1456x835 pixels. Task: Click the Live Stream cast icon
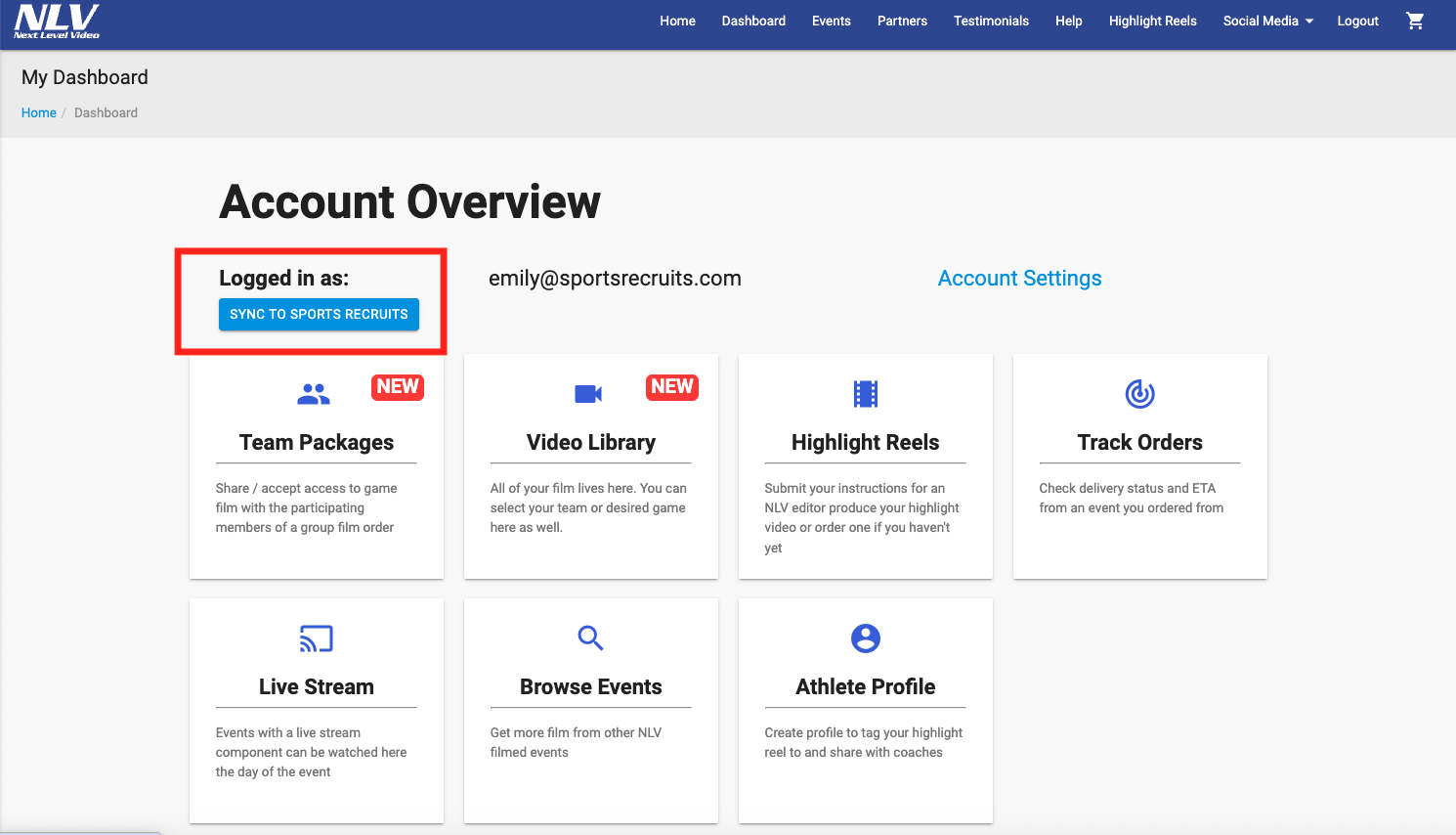(x=316, y=638)
